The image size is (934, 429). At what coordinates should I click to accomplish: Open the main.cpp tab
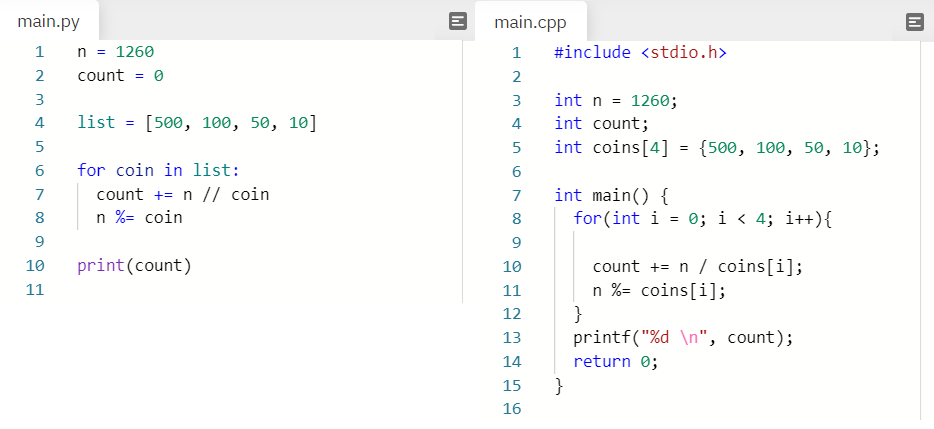coord(531,23)
